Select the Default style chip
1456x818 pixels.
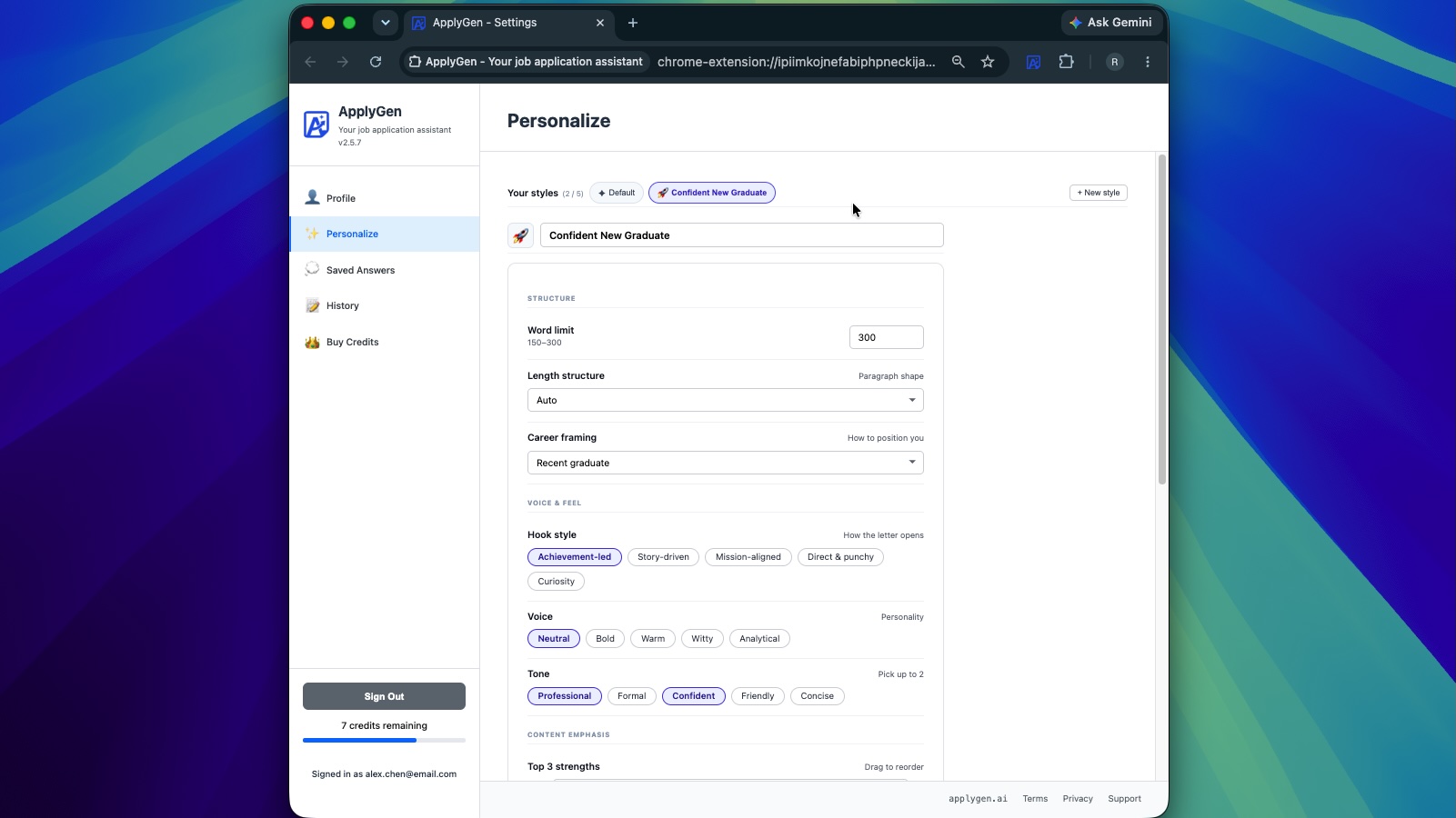tap(617, 193)
